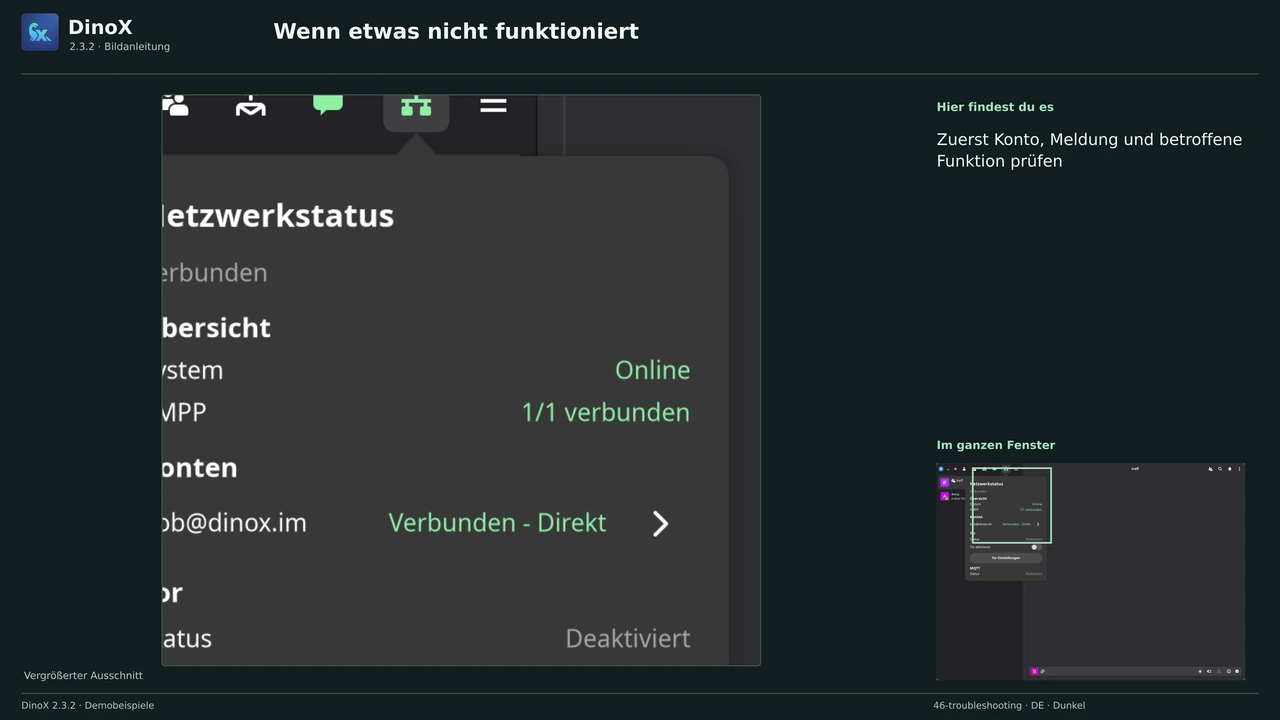Click the 'Vergrößerter Ausschnitt' caption
1280x720 pixels.
(x=83, y=676)
